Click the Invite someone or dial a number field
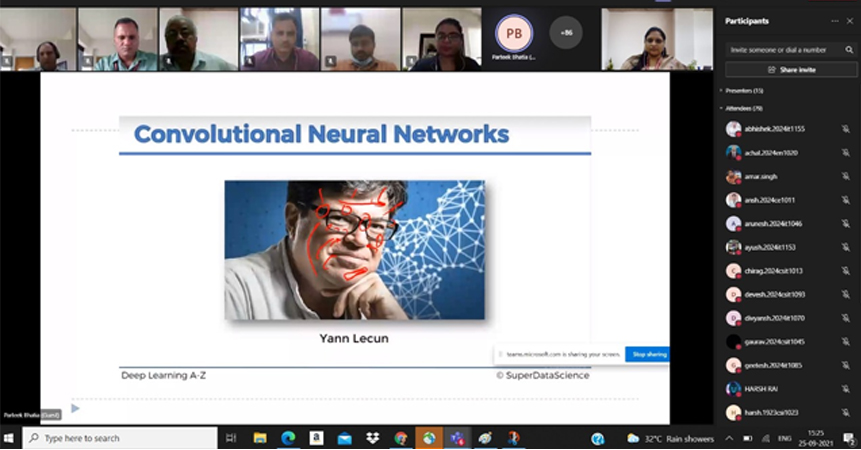861x450 pixels. pos(780,49)
